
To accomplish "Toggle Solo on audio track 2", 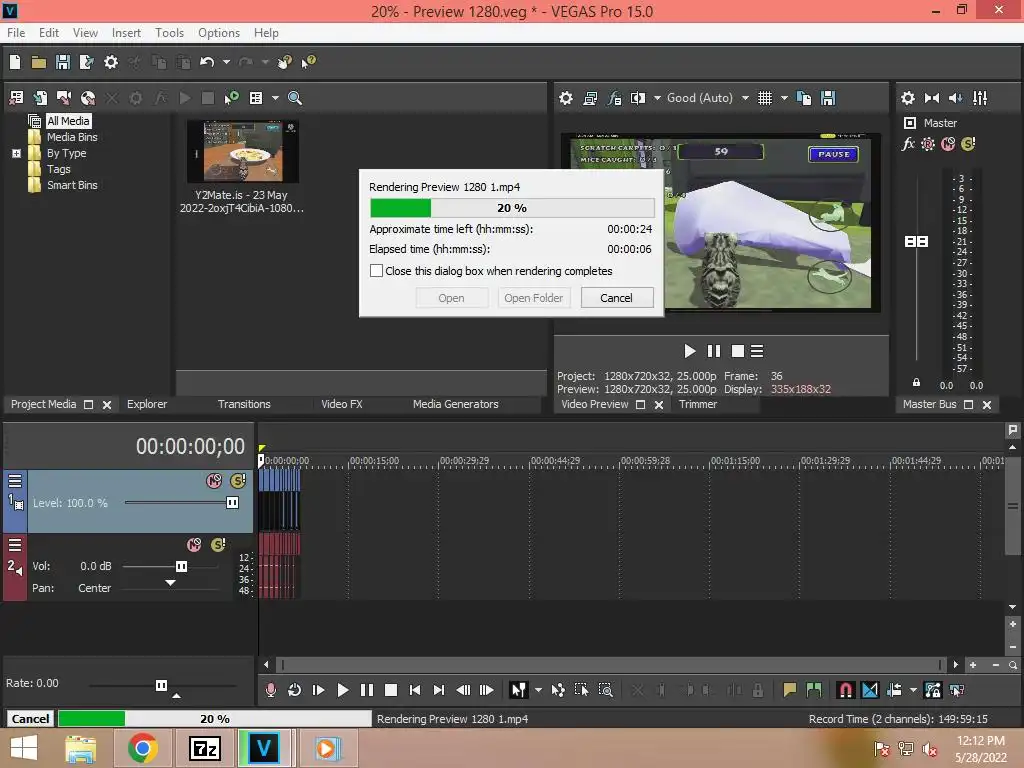I will coord(218,545).
